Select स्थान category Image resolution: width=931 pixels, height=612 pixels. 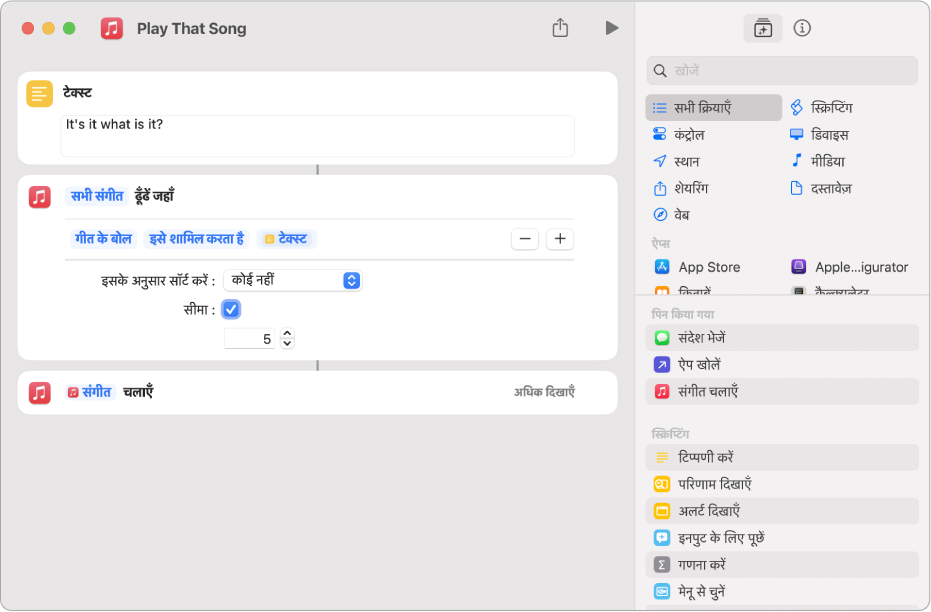tap(676, 161)
